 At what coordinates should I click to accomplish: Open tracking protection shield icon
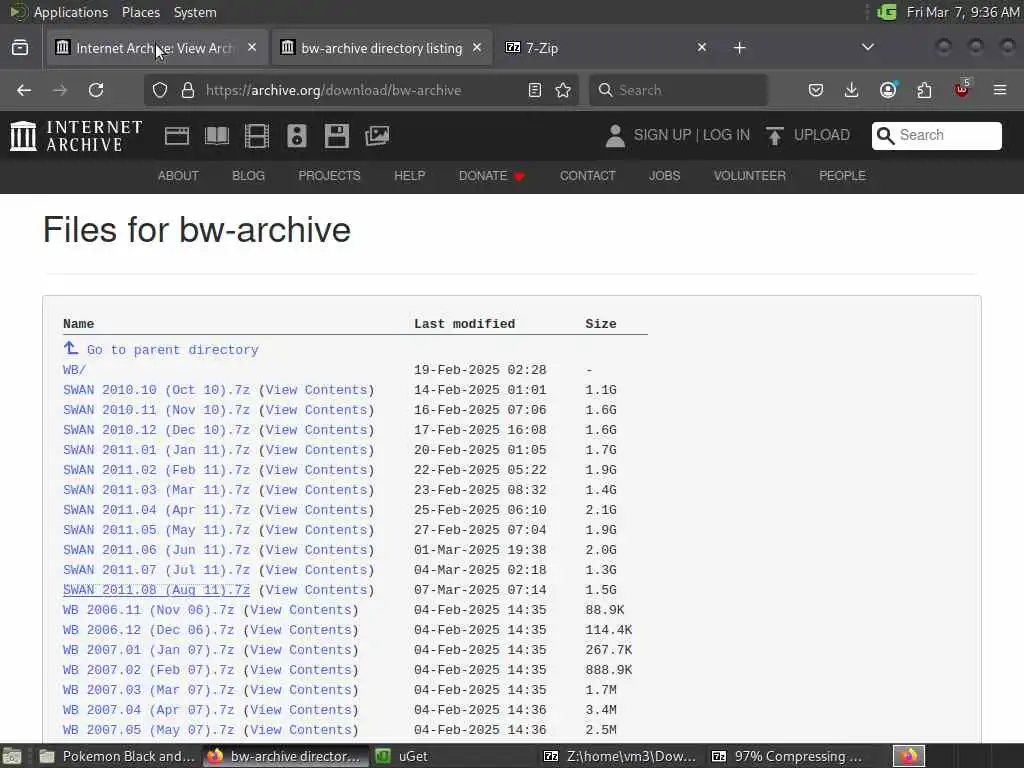click(x=160, y=90)
